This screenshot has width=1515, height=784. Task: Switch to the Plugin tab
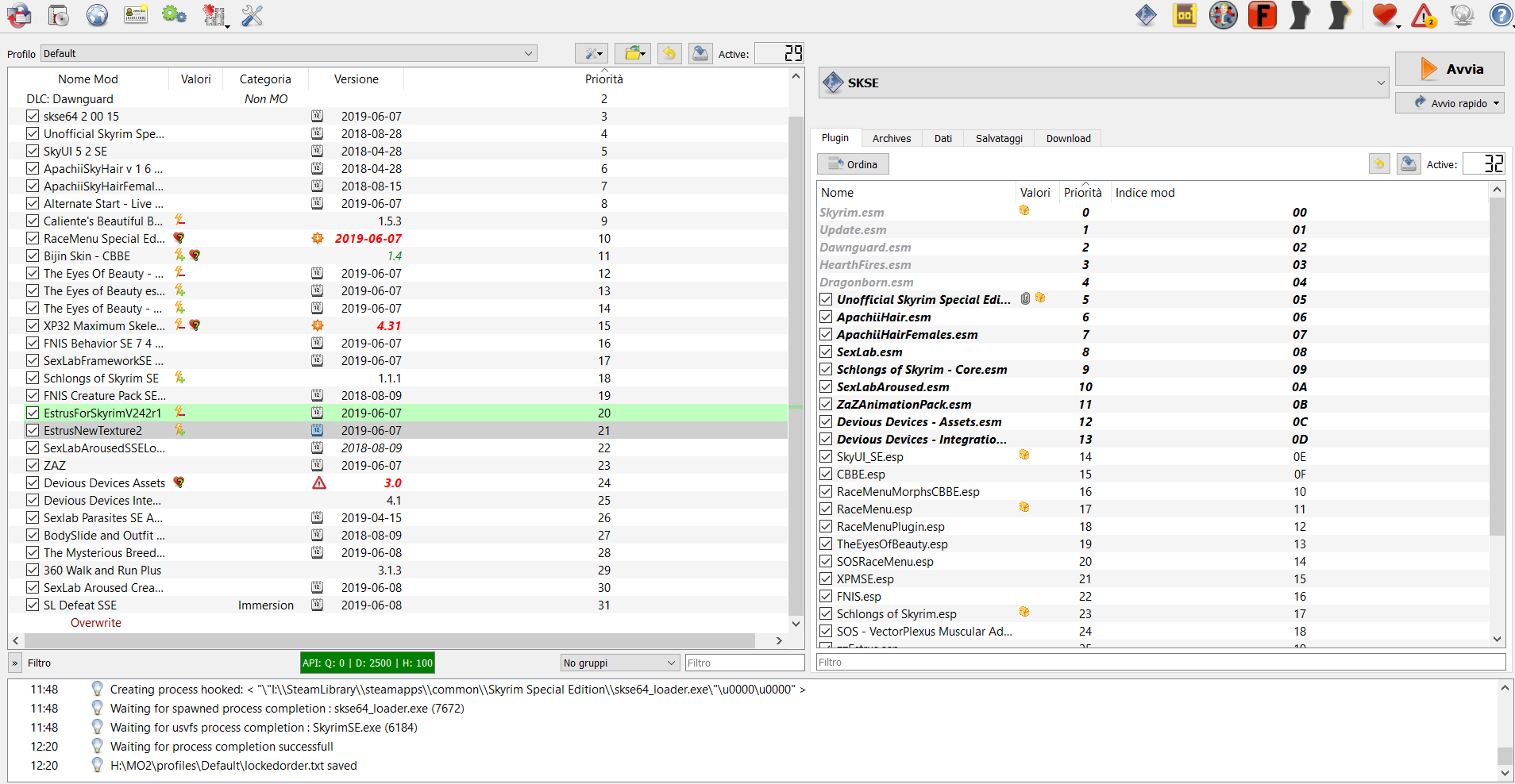click(x=835, y=138)
